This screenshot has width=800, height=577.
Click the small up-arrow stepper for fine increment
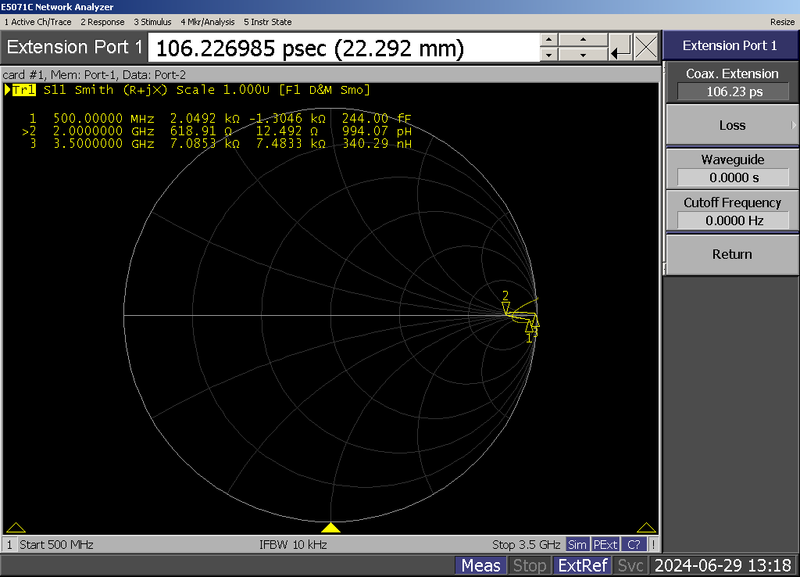point(548,40)
